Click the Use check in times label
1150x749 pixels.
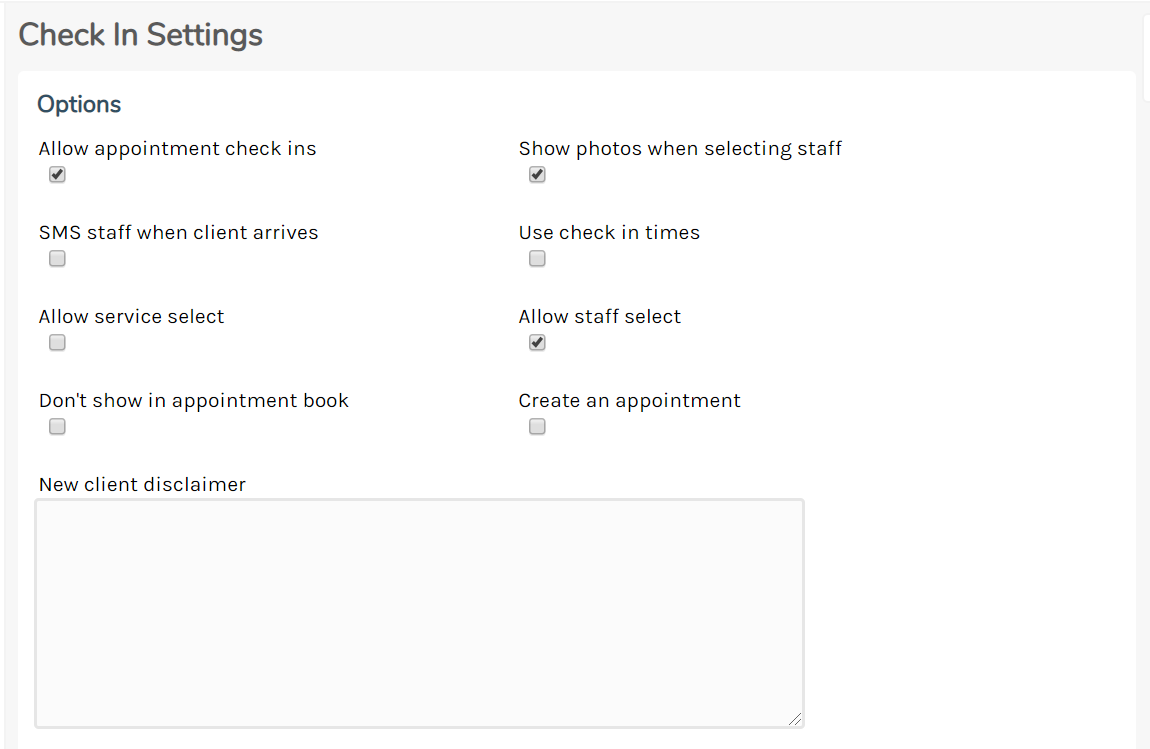pos(609,232)
